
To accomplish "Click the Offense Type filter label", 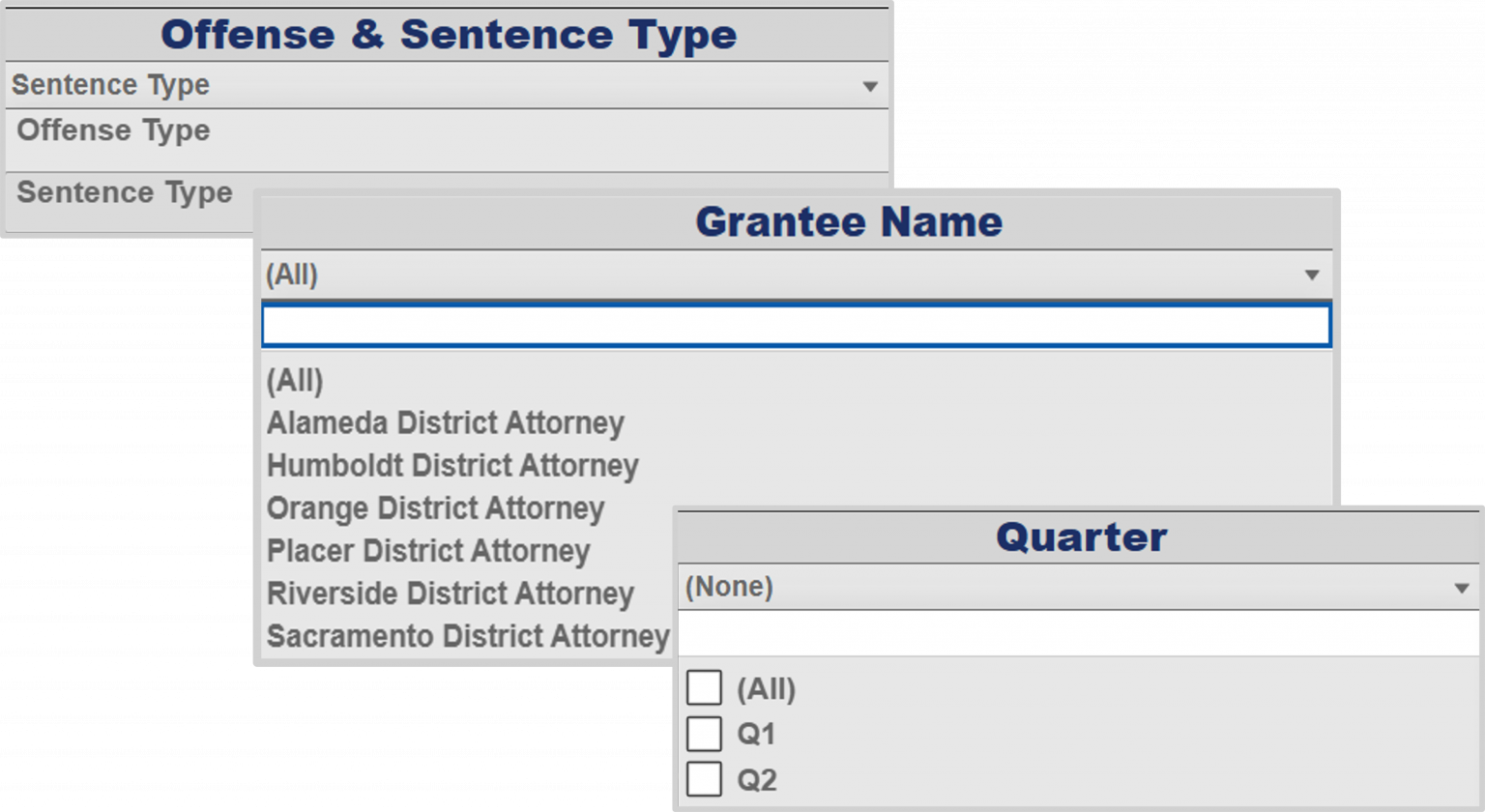I will point(113,130).
